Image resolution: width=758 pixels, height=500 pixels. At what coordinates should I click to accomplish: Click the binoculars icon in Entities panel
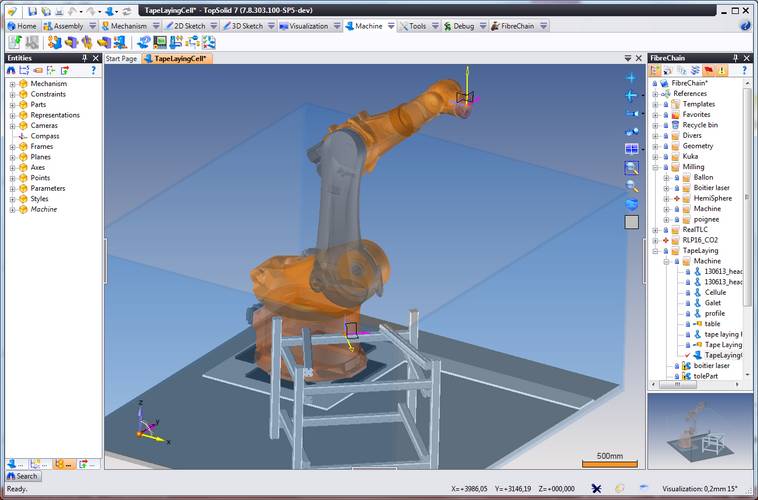click(11, 71)
